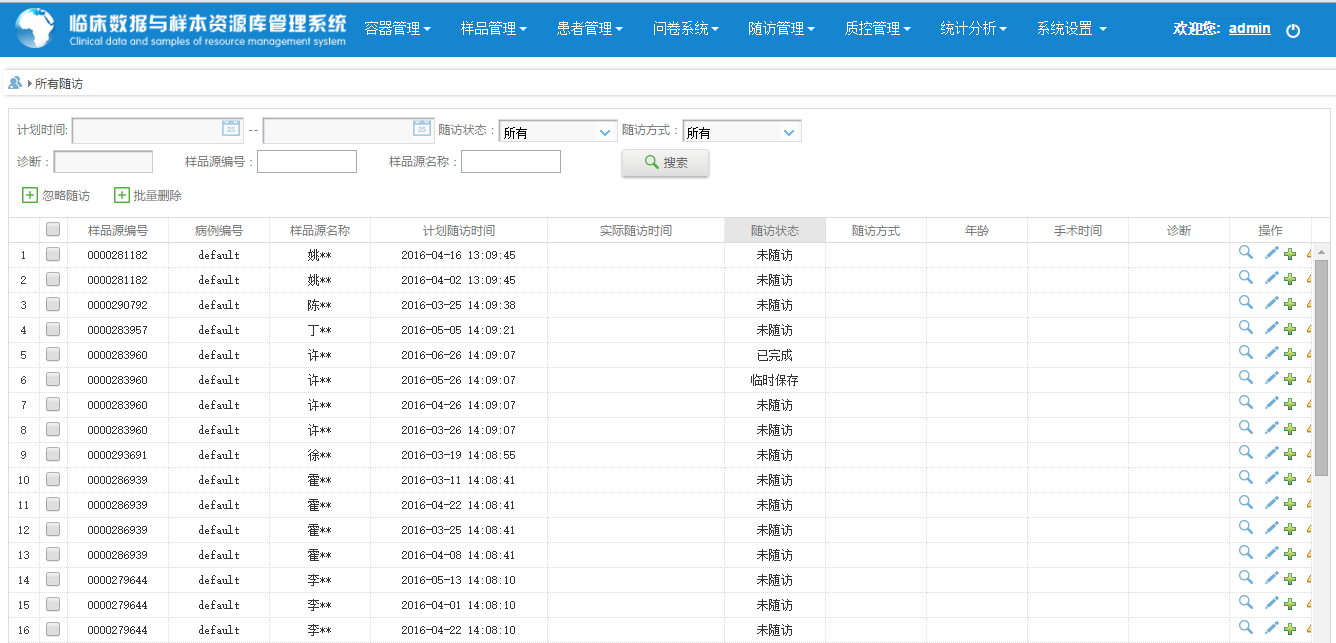The image size is (1336, 643).
Task: Focus the 诊断 filter input field
Action: click(103, 162)
